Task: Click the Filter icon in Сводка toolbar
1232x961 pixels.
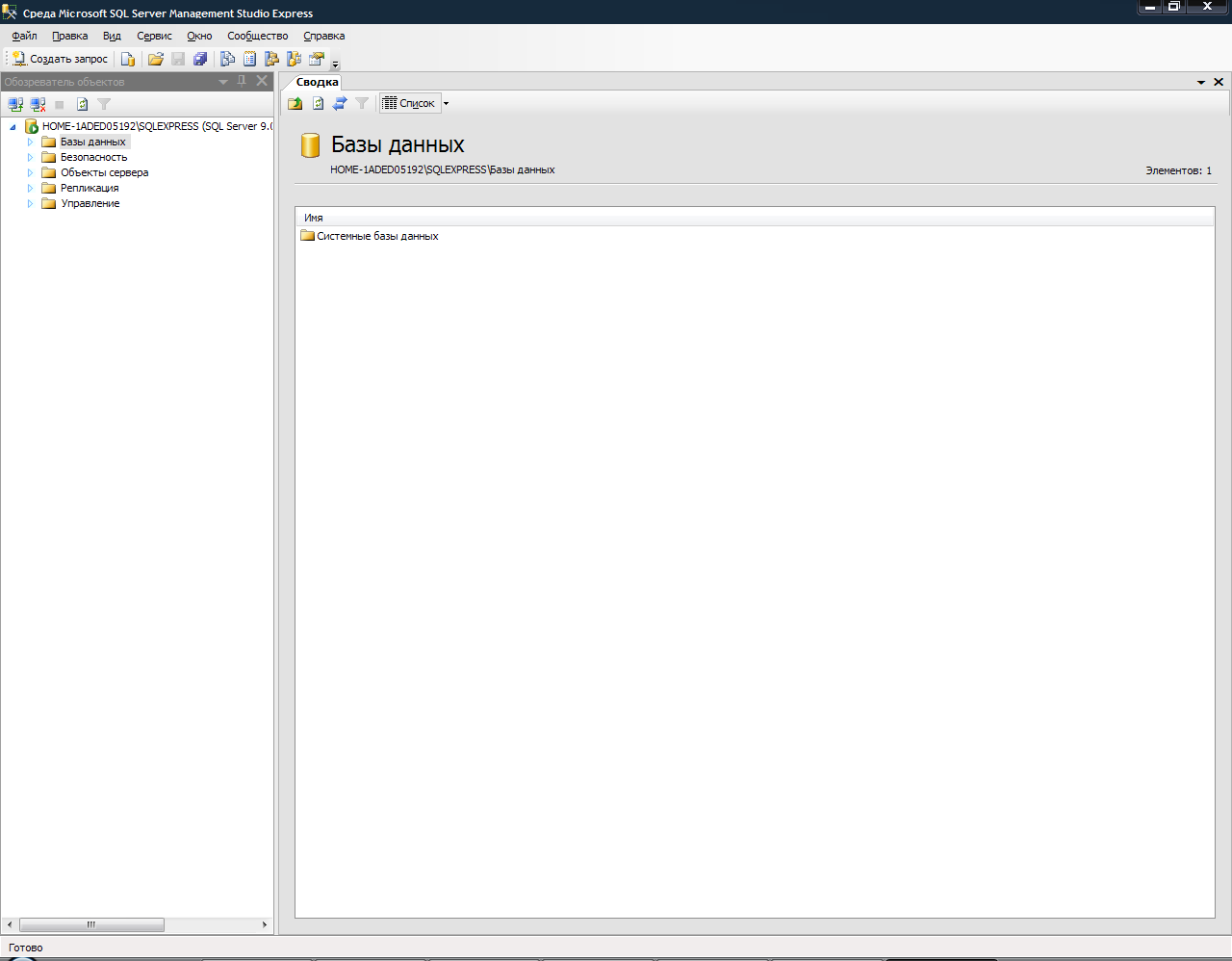Action: (362, 103)
